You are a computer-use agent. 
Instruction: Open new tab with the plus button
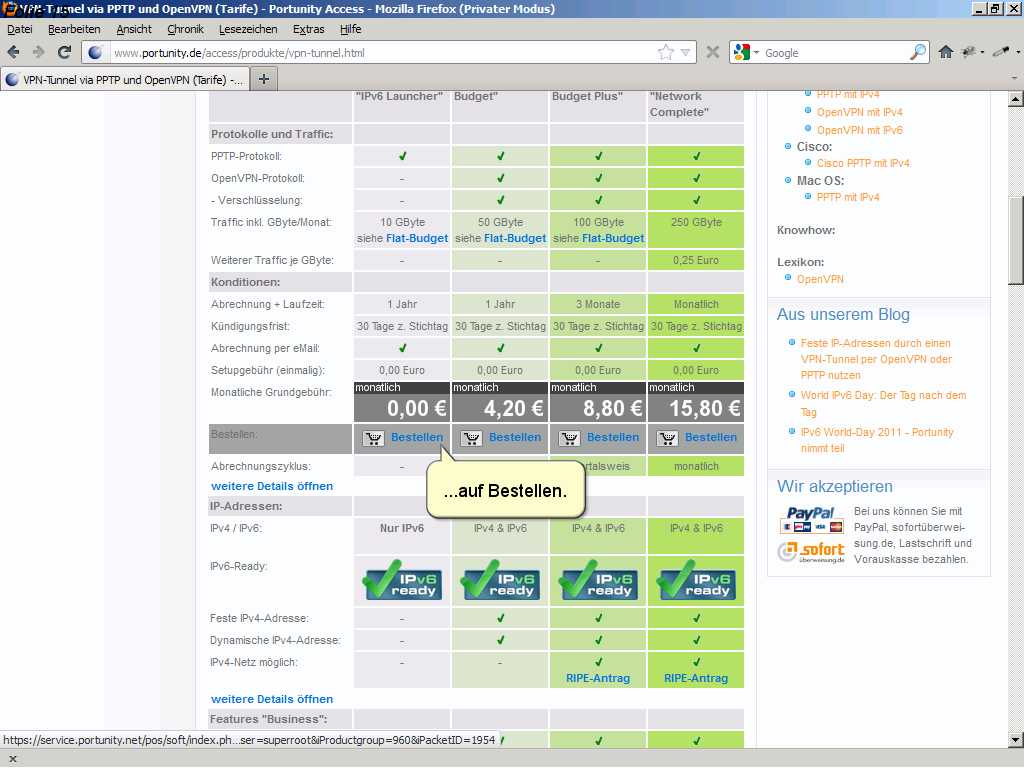click(x=264, y=79)
